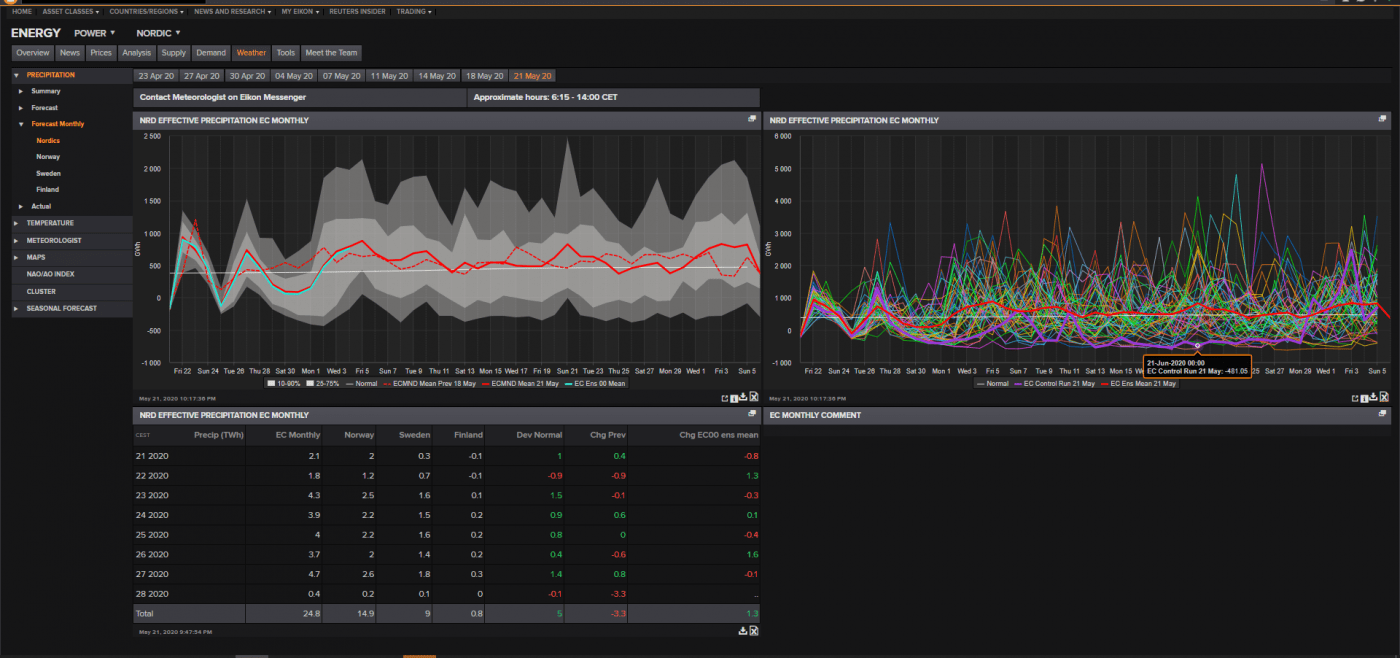Open the NORDIC region dropdown

click(x=157, y=32)
